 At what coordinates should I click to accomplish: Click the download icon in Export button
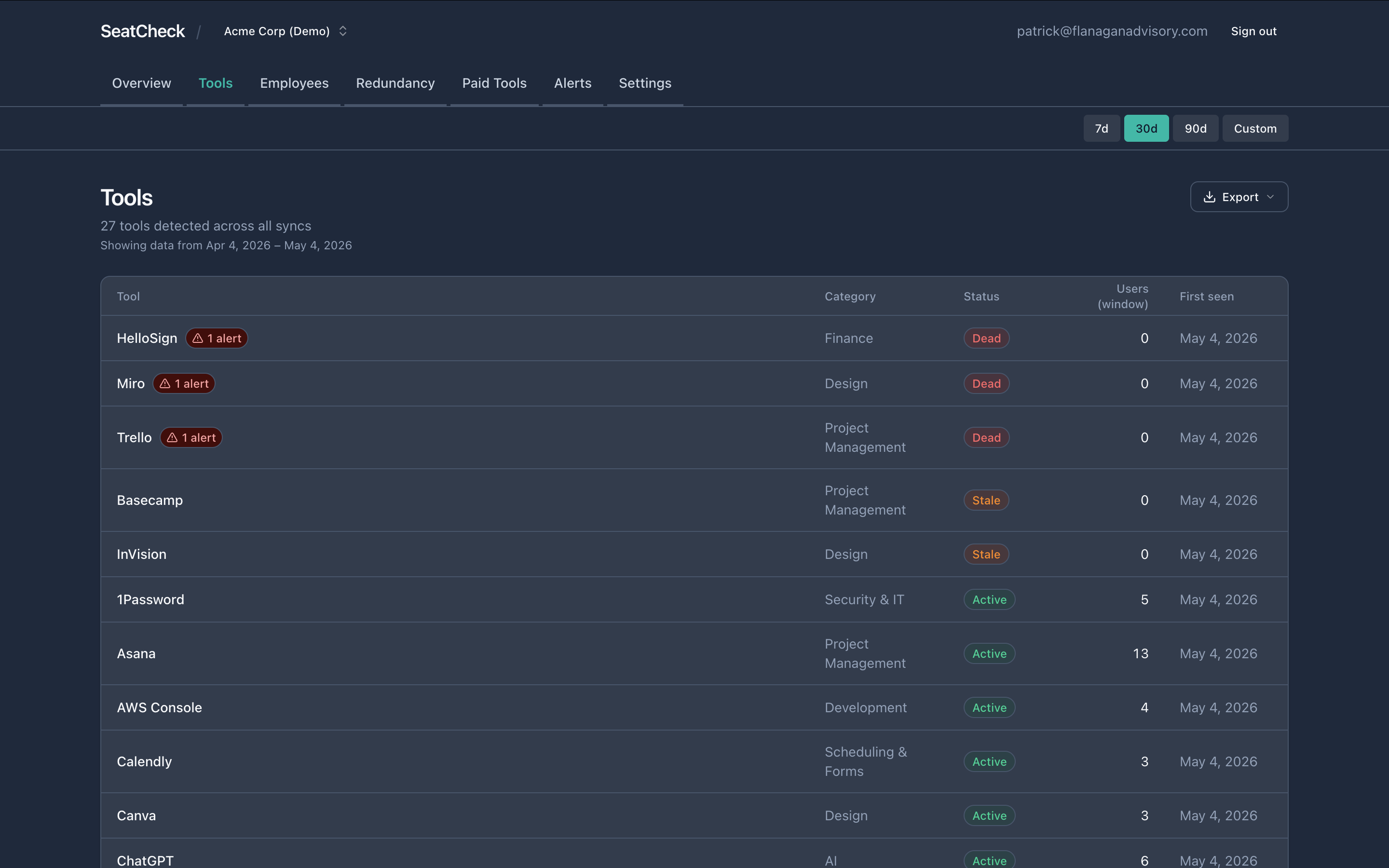coord(1209,197)
